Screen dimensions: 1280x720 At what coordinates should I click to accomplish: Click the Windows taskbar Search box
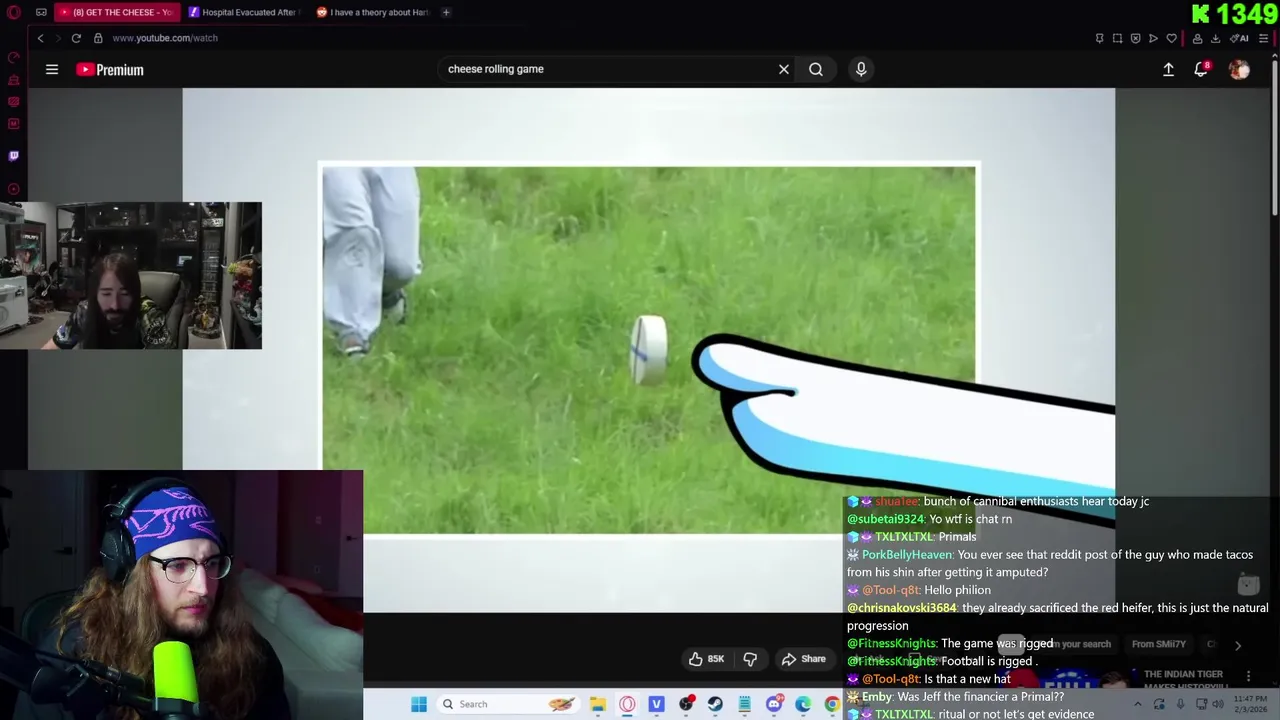[510, 704]
